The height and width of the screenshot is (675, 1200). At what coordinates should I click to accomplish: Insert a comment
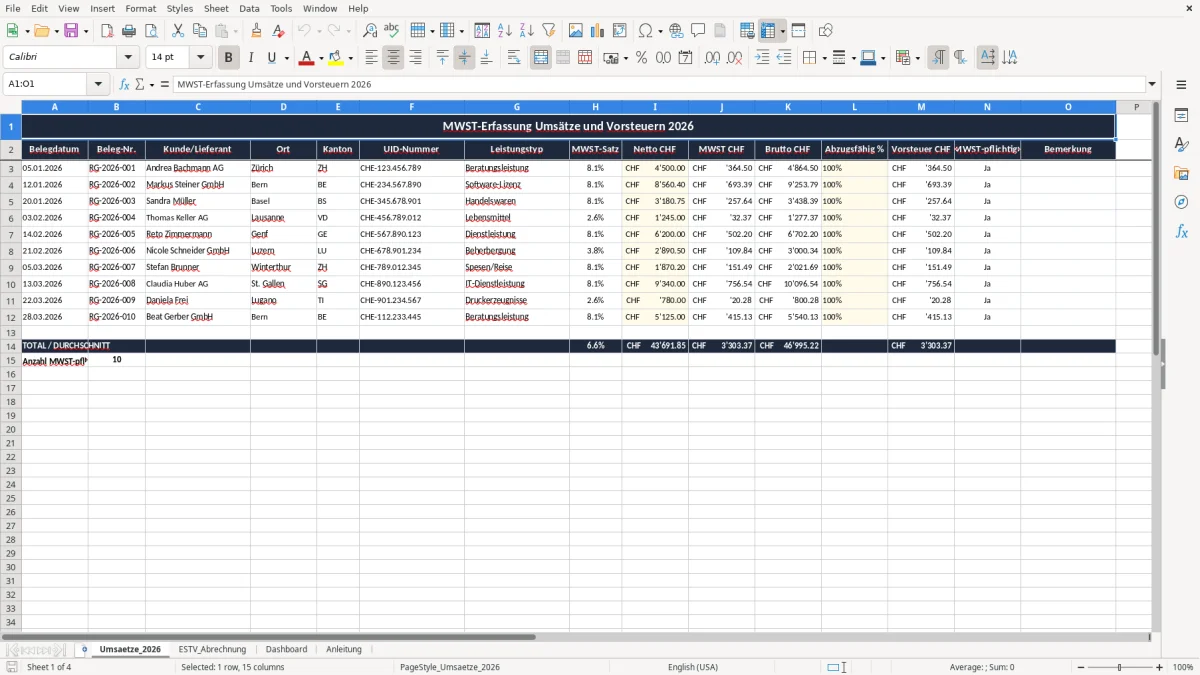[698, 31]
